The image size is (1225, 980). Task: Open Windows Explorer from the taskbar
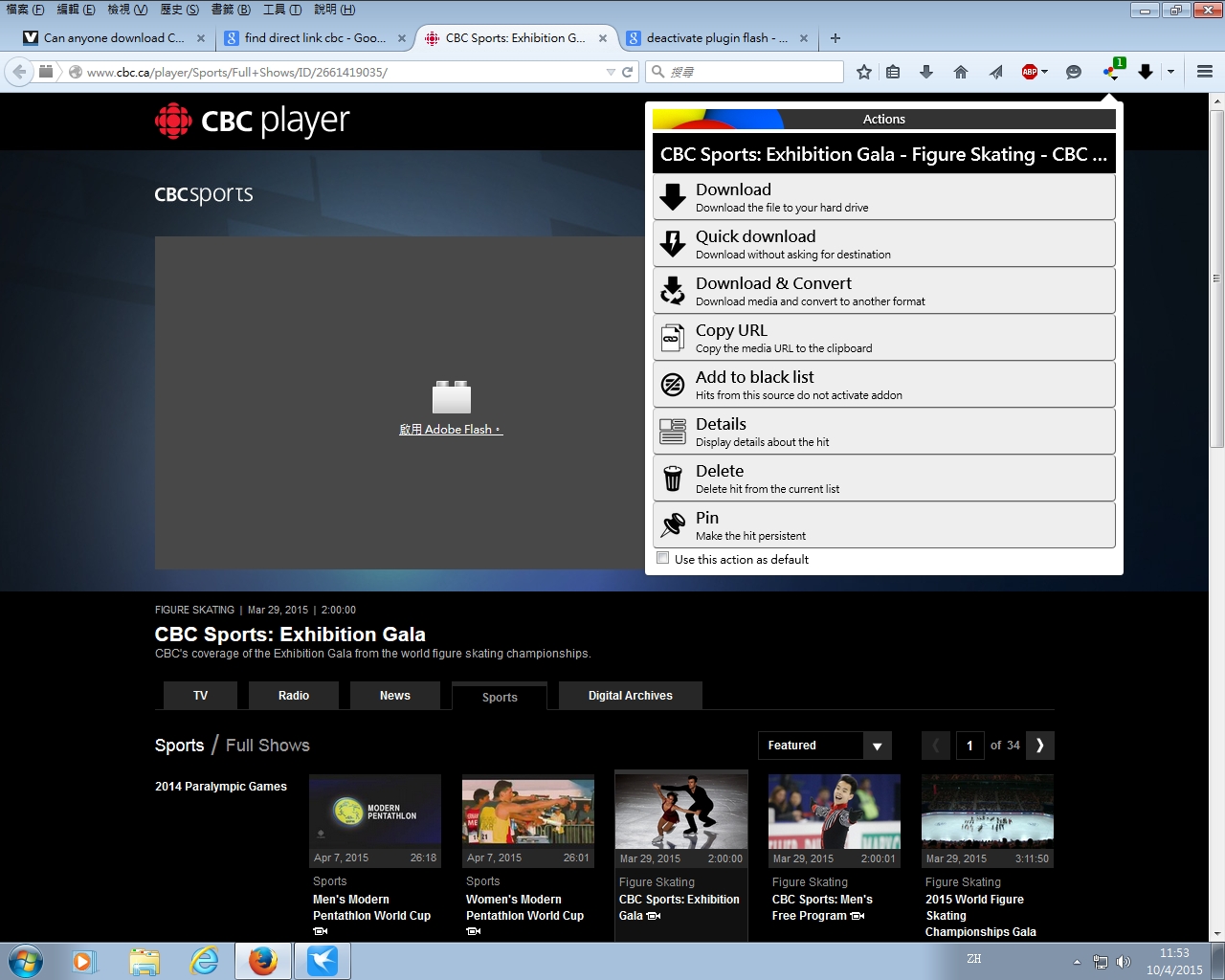pos(145,961)
